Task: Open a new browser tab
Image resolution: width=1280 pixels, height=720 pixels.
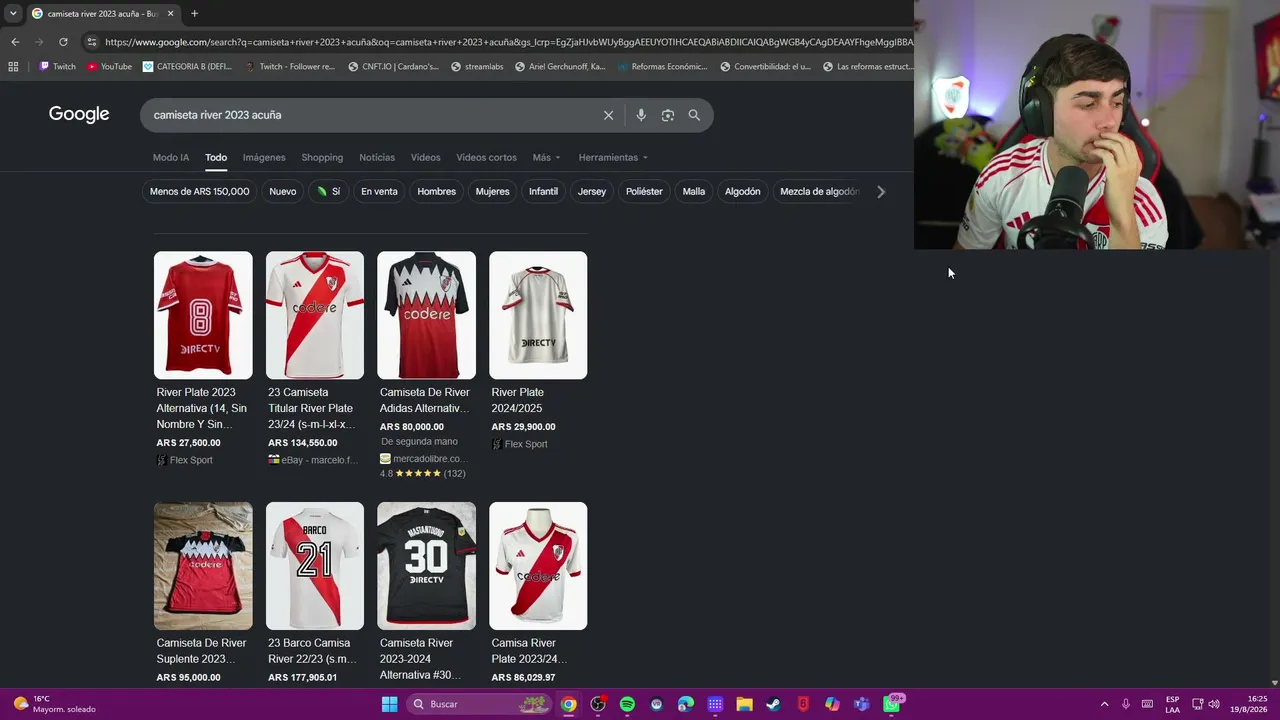Action: 194,14
